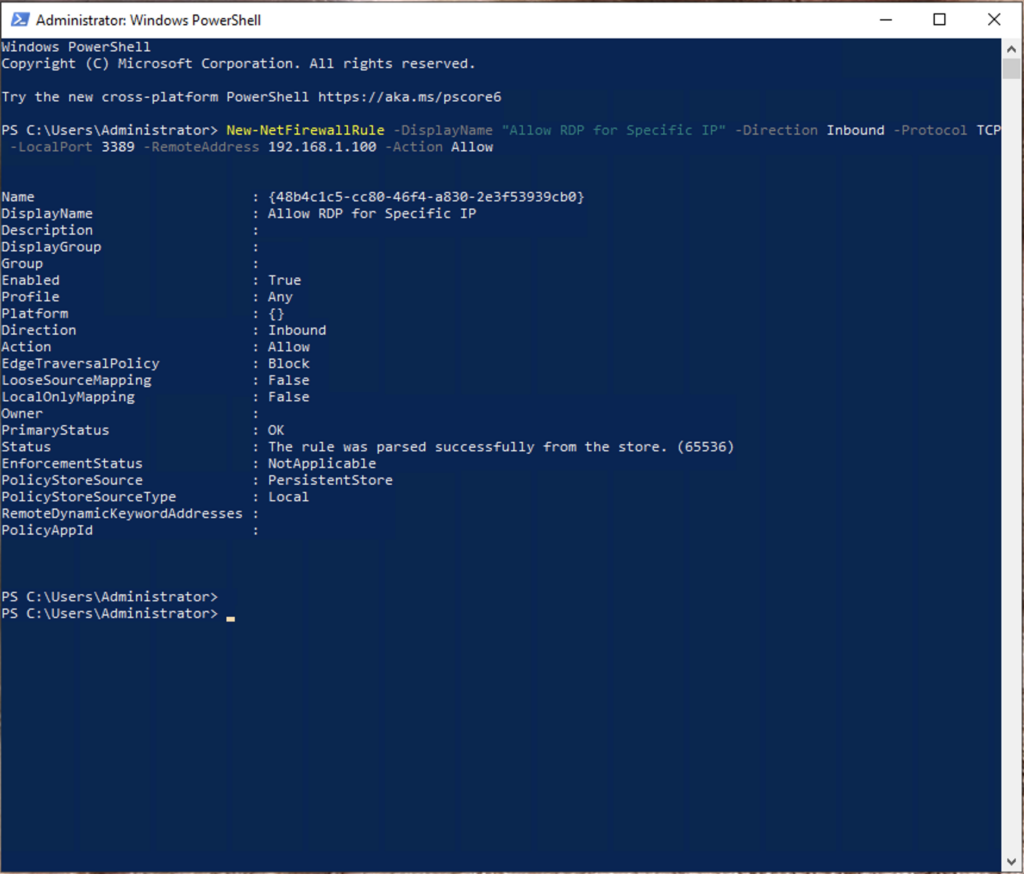Click the 'OK' value for PrimaryStatus
Screen dimensions: 1024x874
click(x=276, y=430)
